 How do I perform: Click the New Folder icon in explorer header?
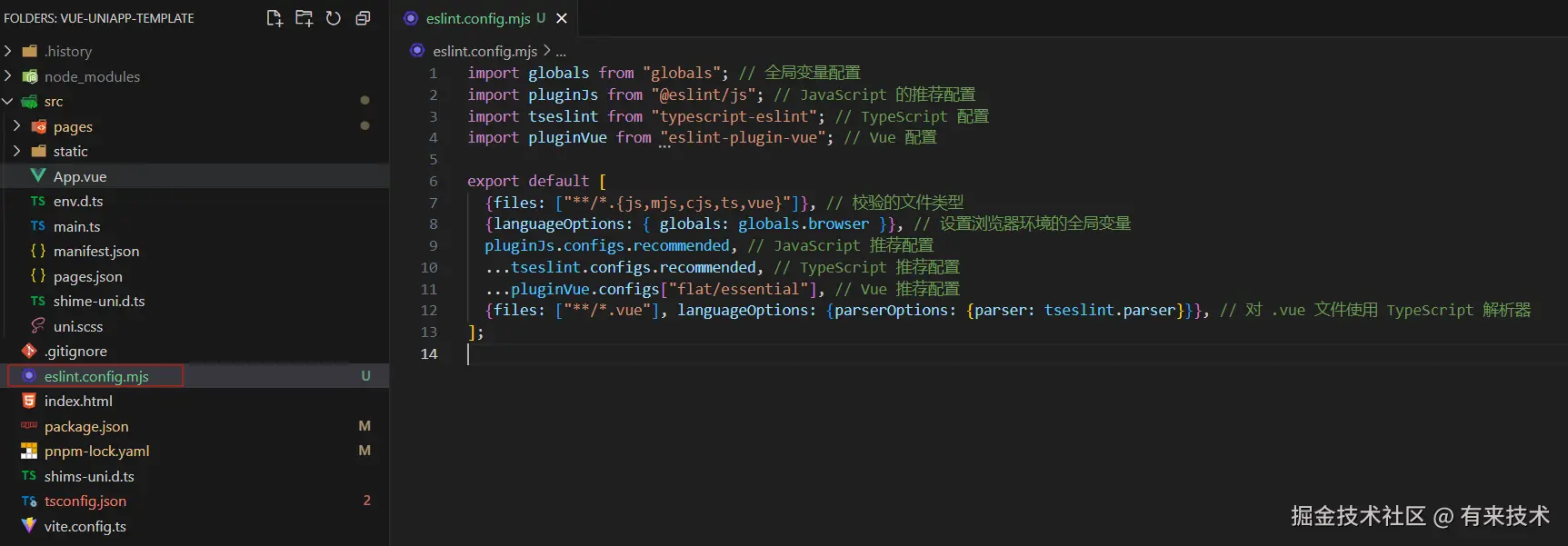click(x=304, y=18)
